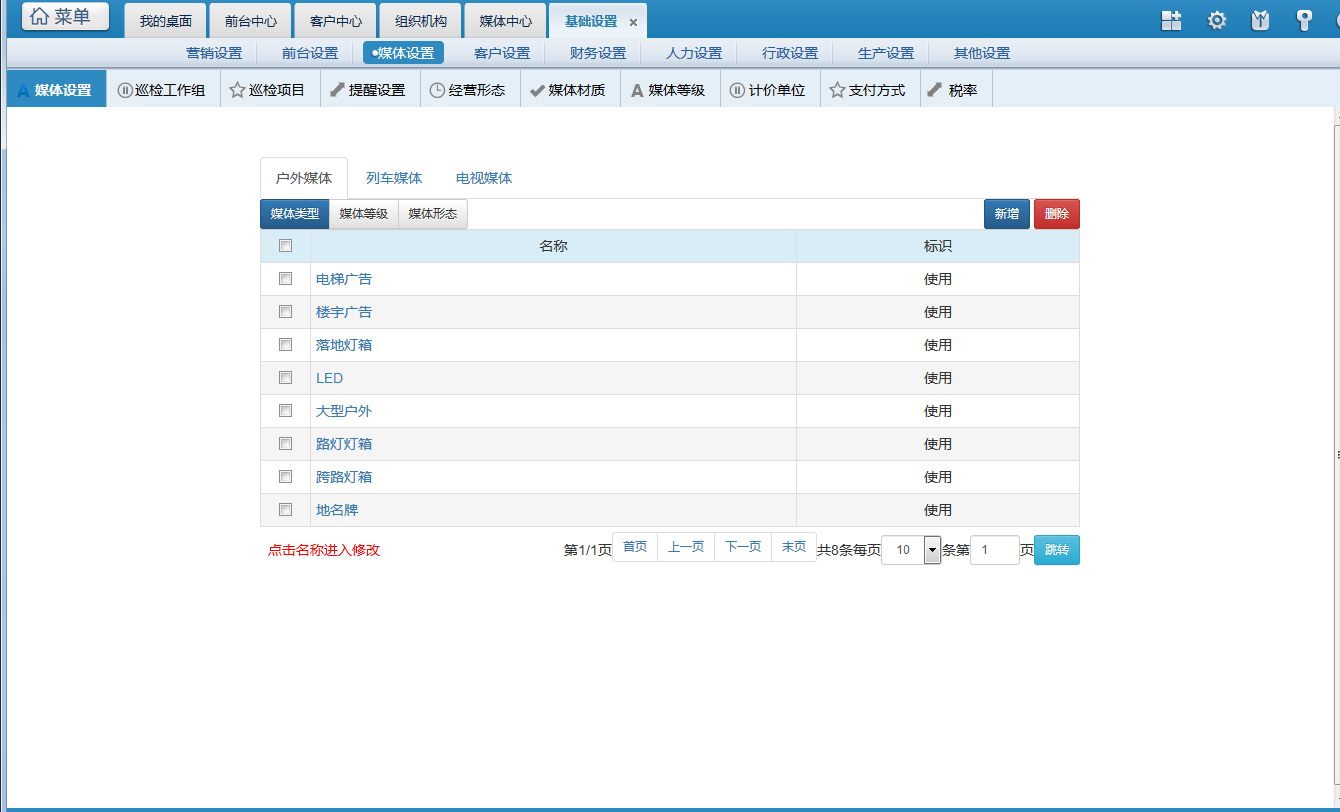Check the box for LED row

pos(285,377)
